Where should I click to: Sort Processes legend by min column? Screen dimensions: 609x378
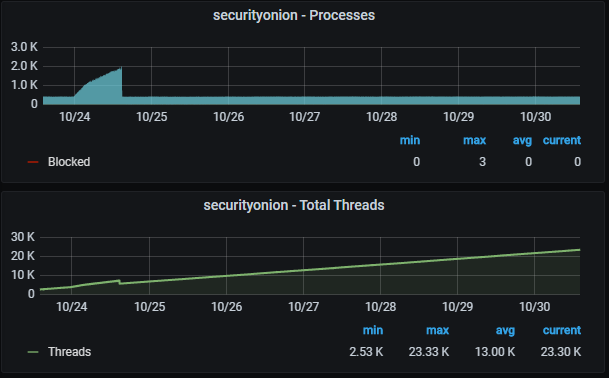410,140
